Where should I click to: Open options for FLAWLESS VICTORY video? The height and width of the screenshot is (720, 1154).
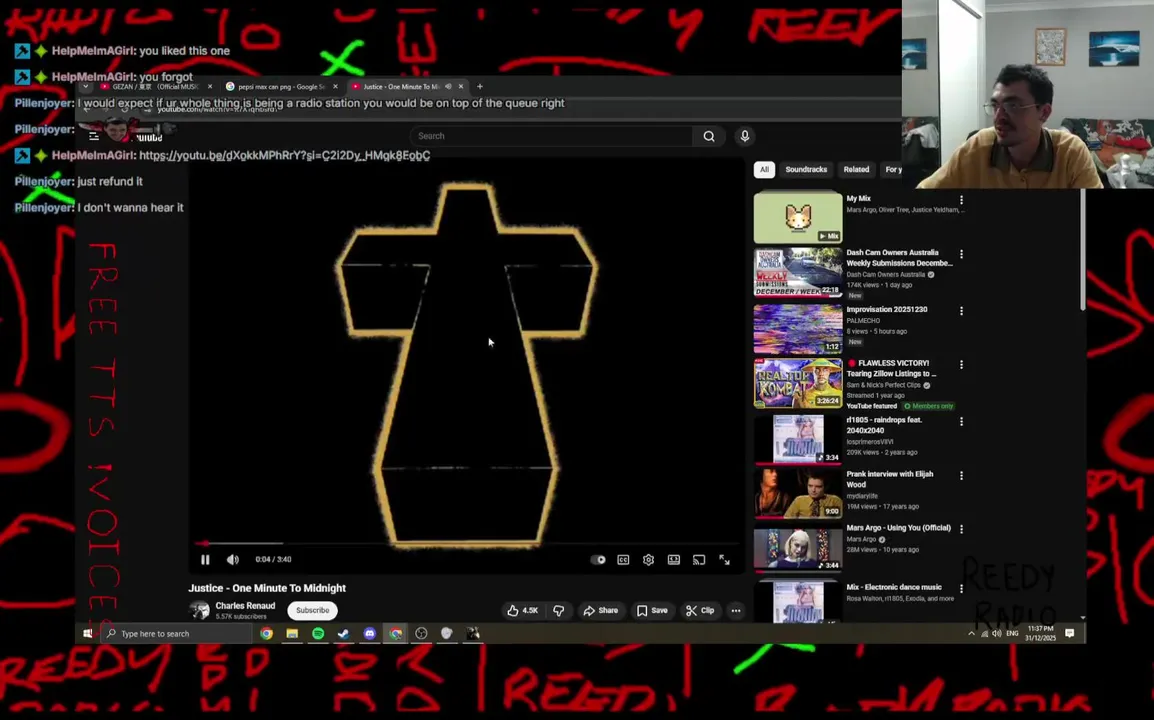pos(961,364)
